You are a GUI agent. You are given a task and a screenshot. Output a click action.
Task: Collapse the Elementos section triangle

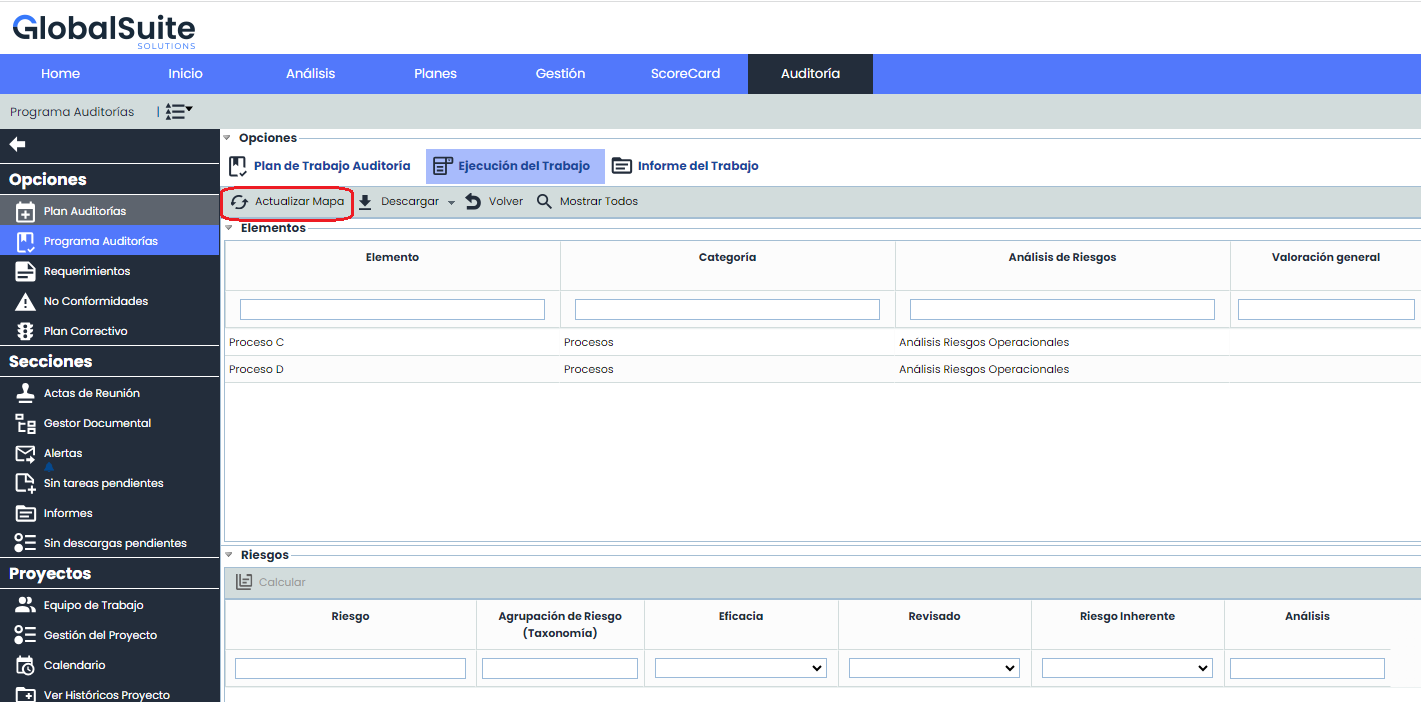[229, 228]
